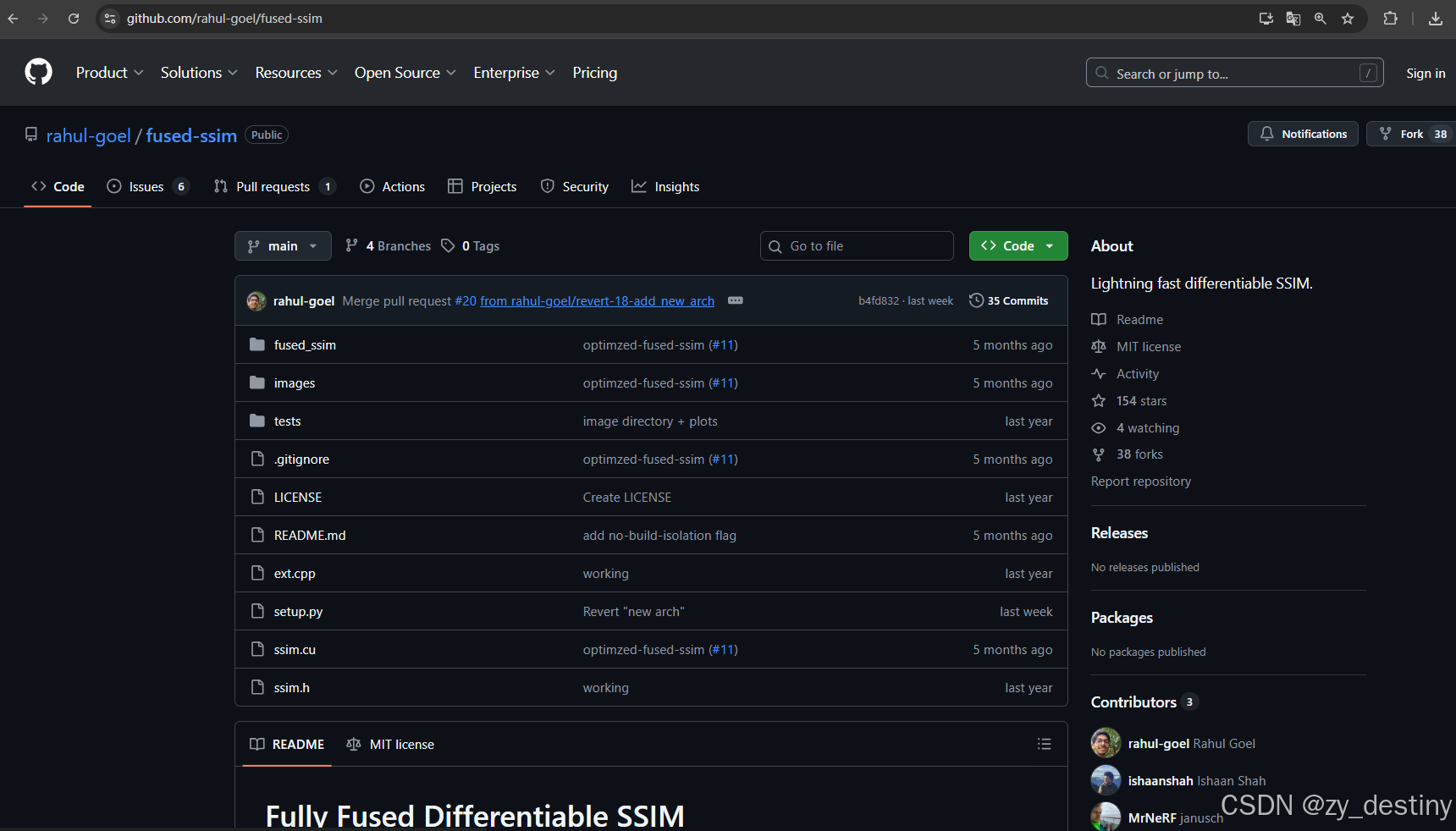Open 35 Commits history
Viewport: 1456px width, 831px height.
click(x=1009, y=300)
